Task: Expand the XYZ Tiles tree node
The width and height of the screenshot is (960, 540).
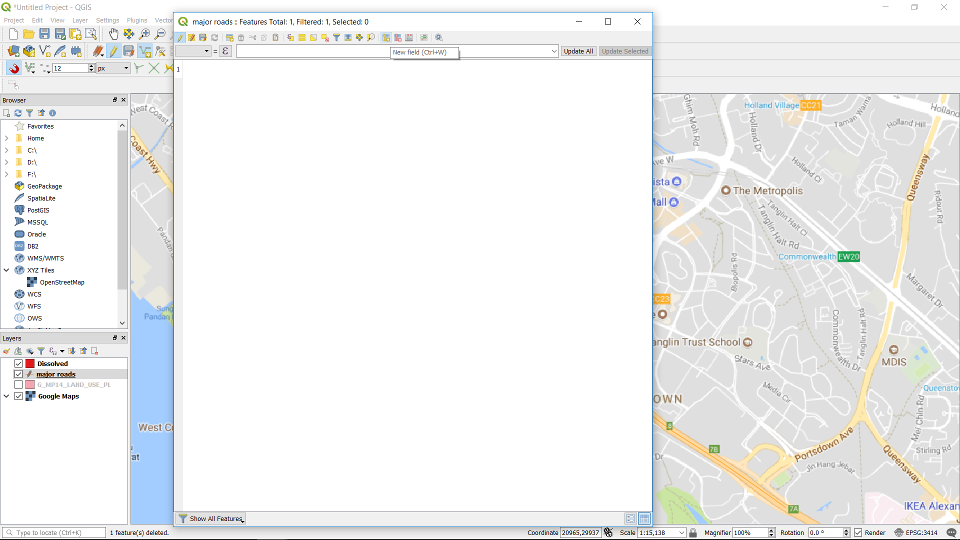Action: point(6,270)
